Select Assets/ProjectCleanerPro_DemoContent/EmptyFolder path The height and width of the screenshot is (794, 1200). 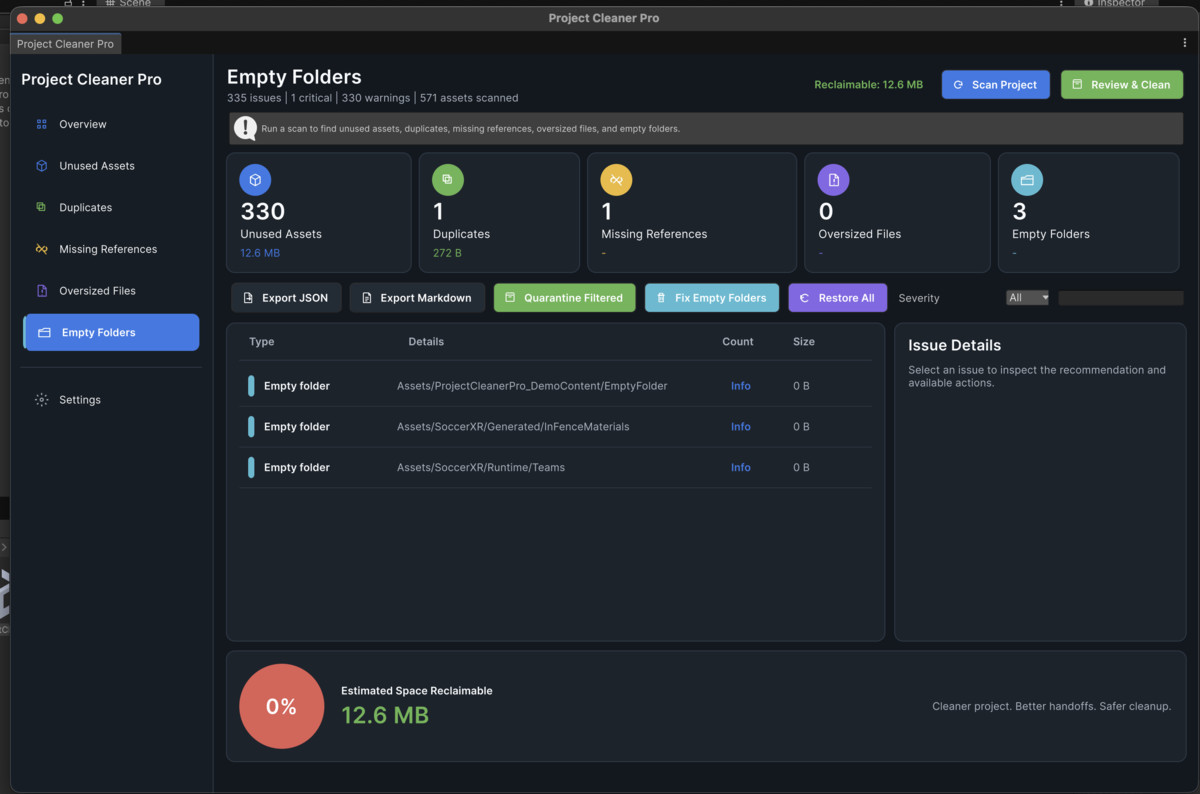click(532, 386)
